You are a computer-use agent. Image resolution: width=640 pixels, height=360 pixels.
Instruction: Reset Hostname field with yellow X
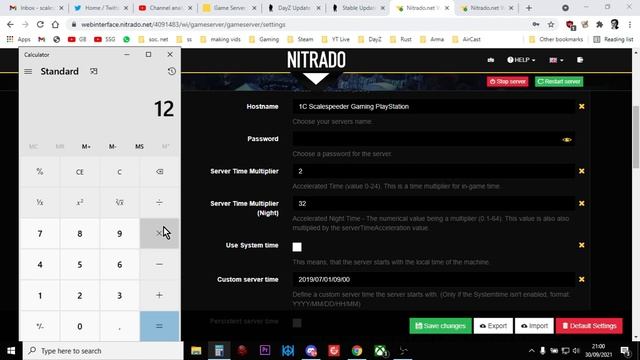click(x=582, y=107)
